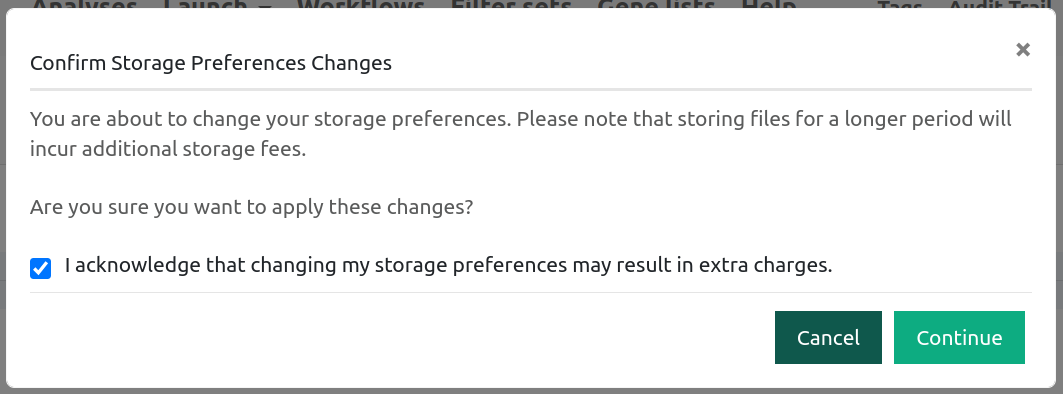The image size is (1063, 394).
Task: Click the dimmed backdrop below the dialog
Action: pos(532,391)
